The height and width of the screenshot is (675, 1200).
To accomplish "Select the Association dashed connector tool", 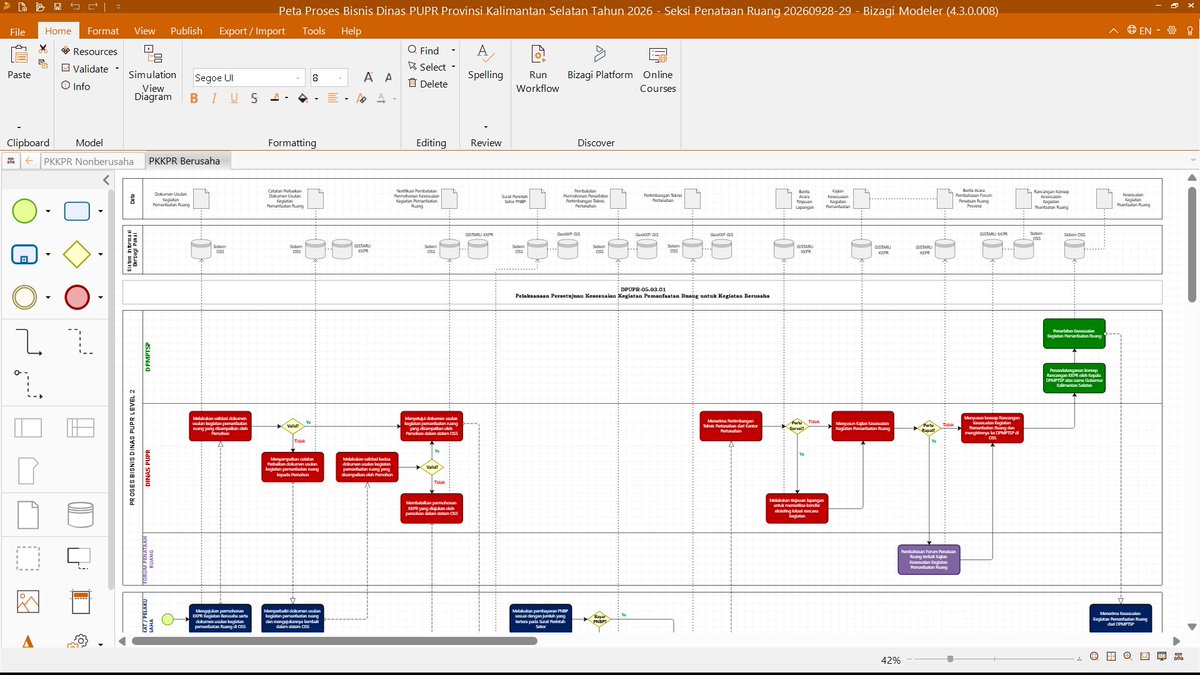I will coord(79,341).
